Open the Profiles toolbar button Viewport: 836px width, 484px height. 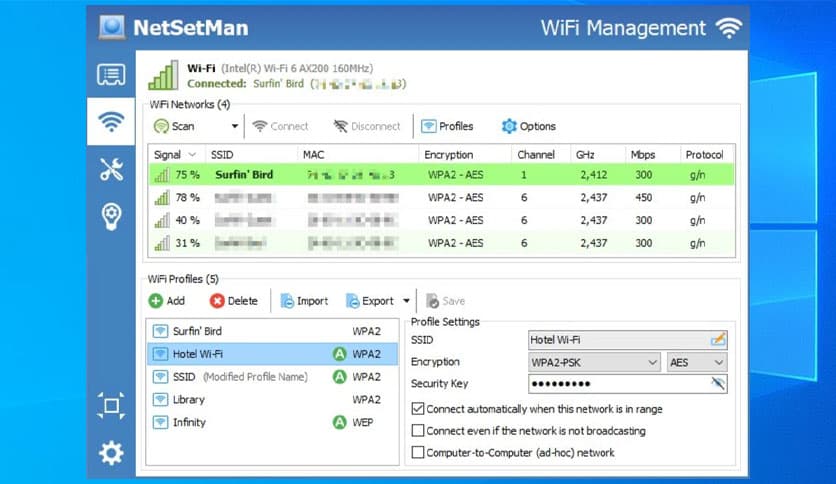point(447,126)
